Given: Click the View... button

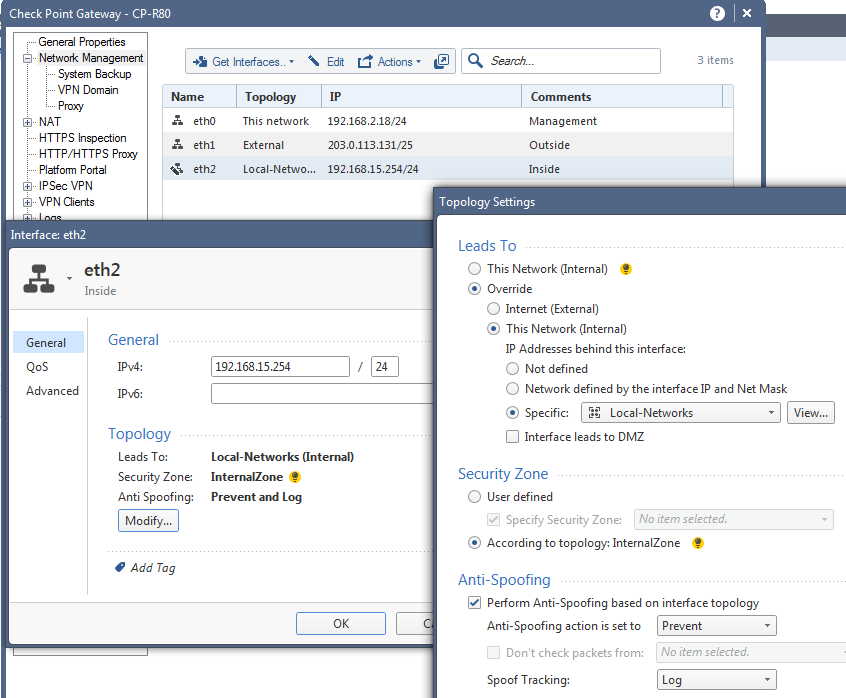Looking at the screenshot, I should pyautogui.click(x=810, y=413).
